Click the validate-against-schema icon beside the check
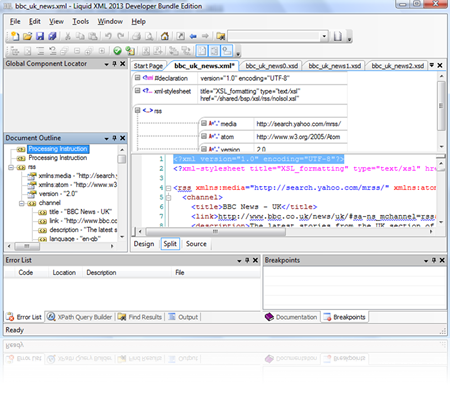This screenshot has height=419, width=450. 130,51
